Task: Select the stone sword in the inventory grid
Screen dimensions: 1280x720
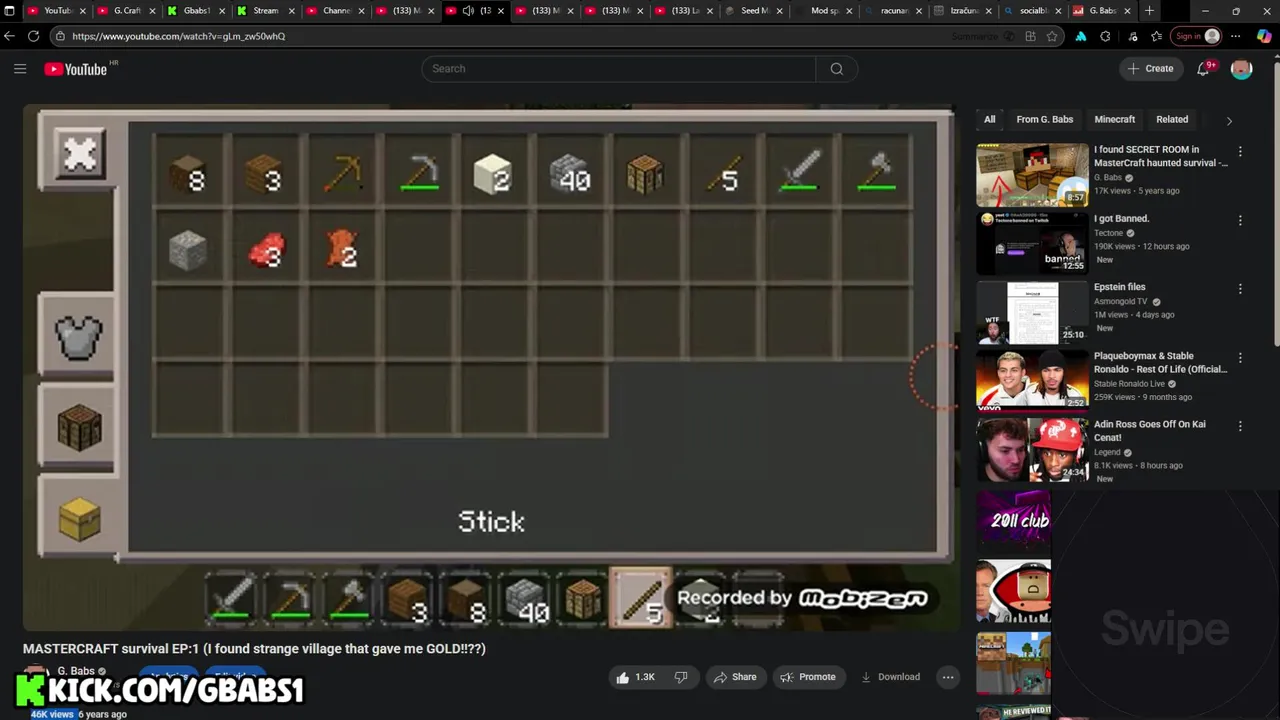Action: 799,173
